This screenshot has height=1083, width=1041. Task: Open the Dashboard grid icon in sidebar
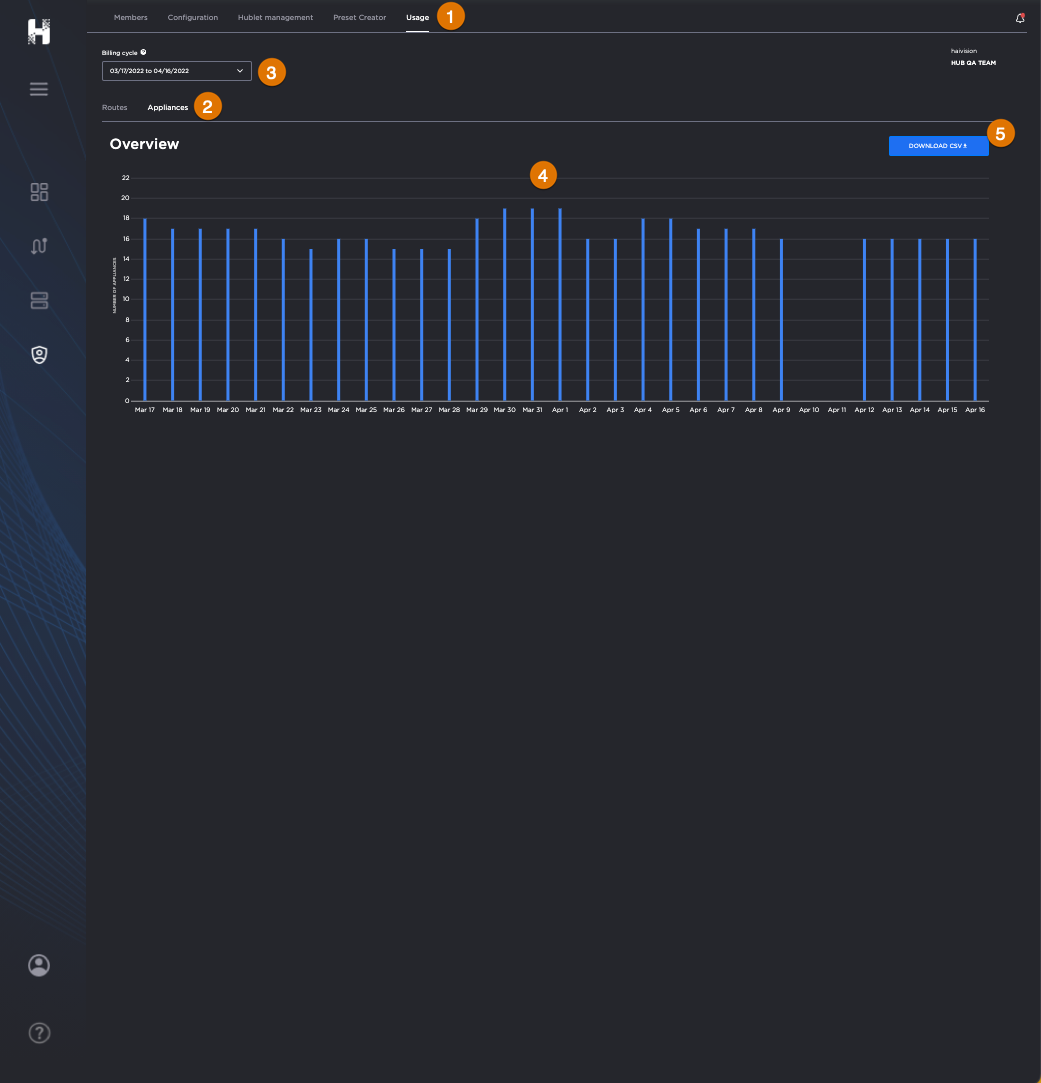[39, 192]
